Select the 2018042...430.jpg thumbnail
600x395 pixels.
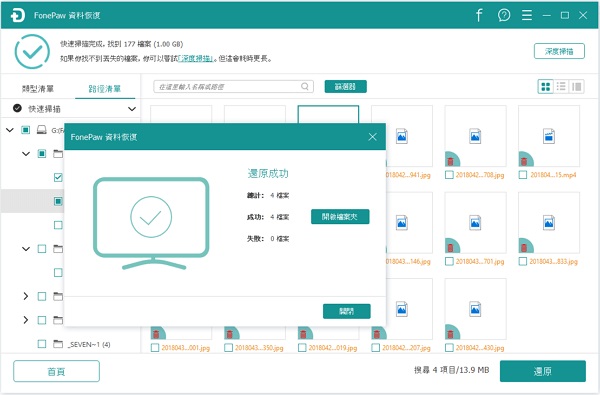(x=475, y=309)
